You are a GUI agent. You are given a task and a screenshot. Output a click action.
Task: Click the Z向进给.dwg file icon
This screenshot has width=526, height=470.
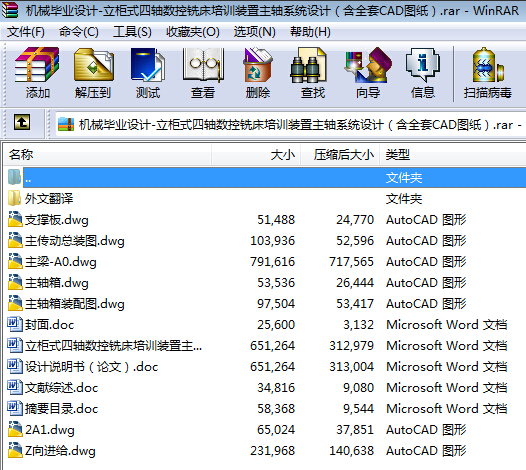(x=15, y=450)
